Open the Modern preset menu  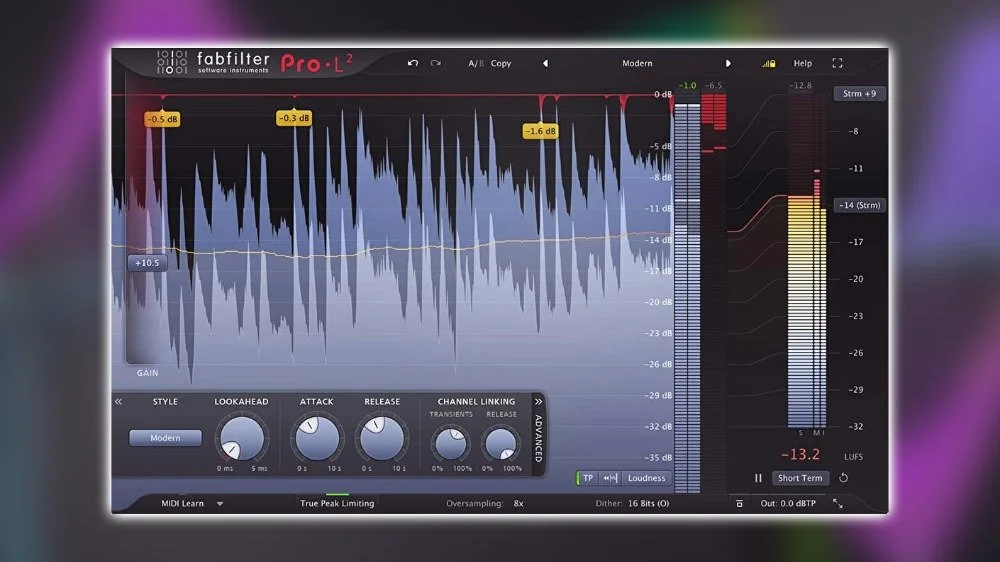pos(637,63)
